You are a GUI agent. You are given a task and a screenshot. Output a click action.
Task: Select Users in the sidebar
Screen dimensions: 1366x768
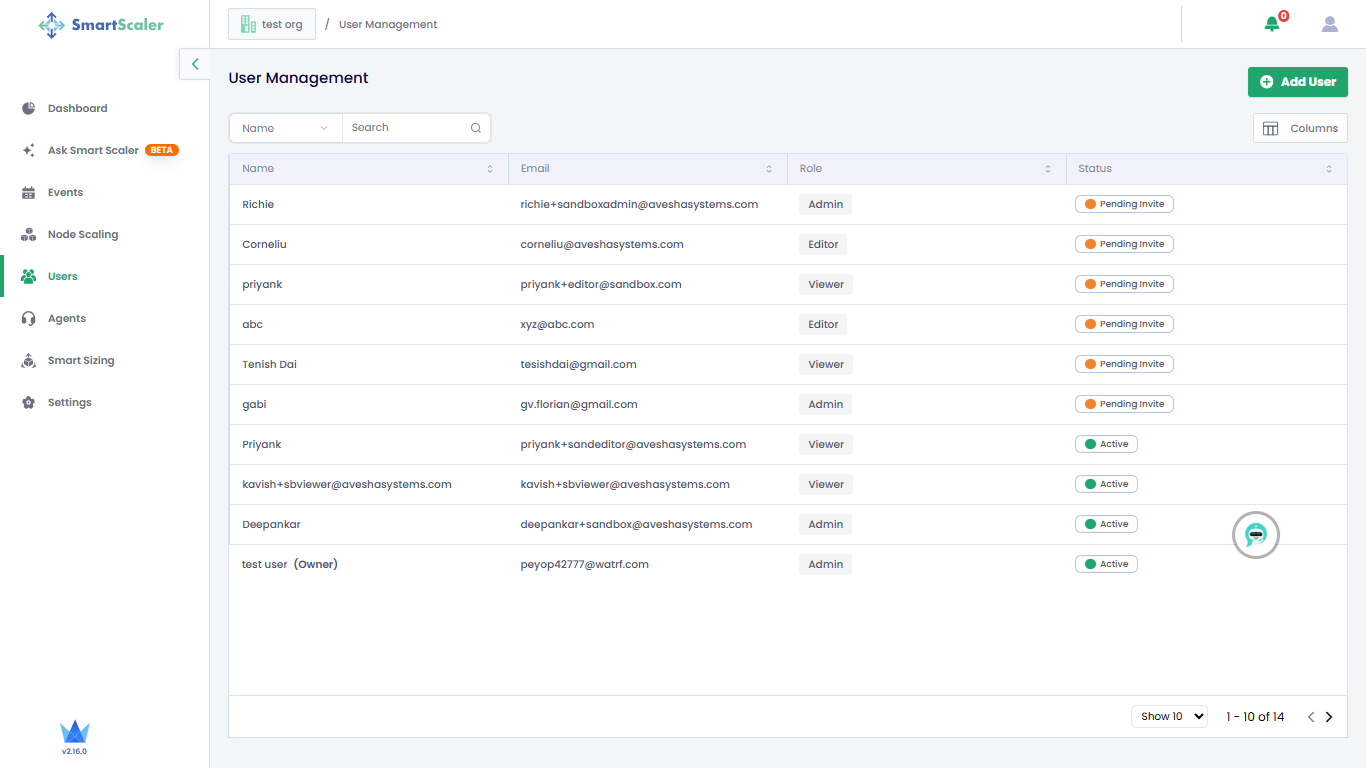point(62,276)
